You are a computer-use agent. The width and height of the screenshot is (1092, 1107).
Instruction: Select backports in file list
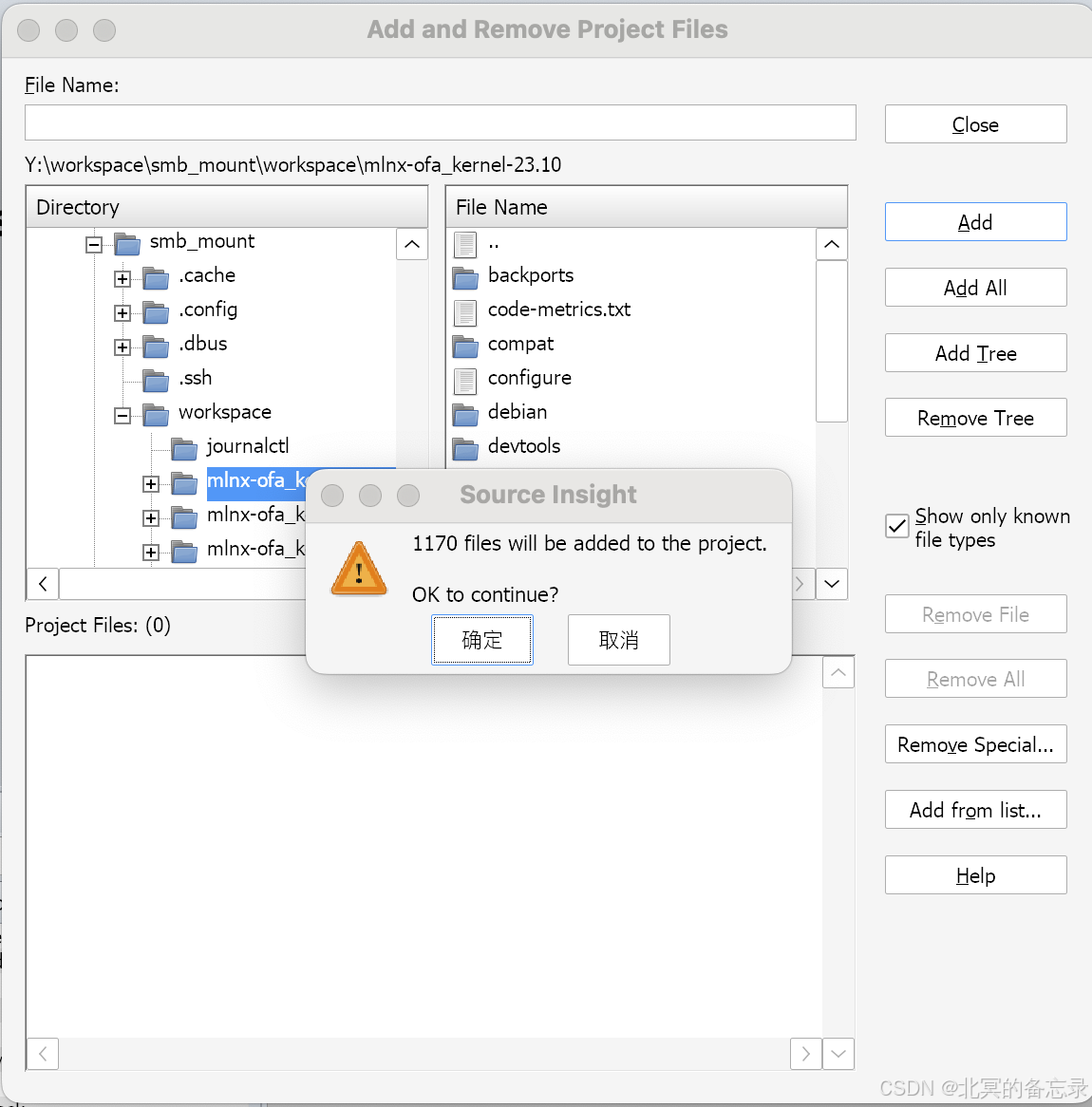coord(531,275)
